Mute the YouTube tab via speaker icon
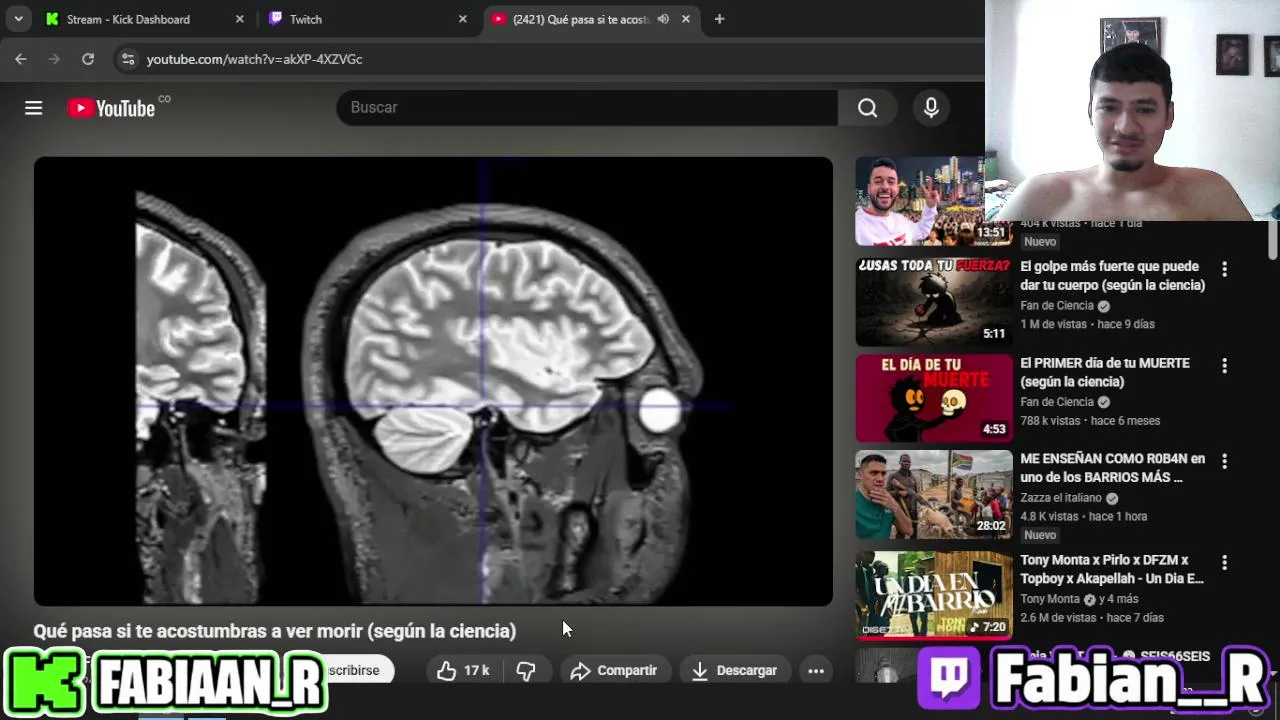Screen dimensions: 1280x720 click(x=663, y=19)
